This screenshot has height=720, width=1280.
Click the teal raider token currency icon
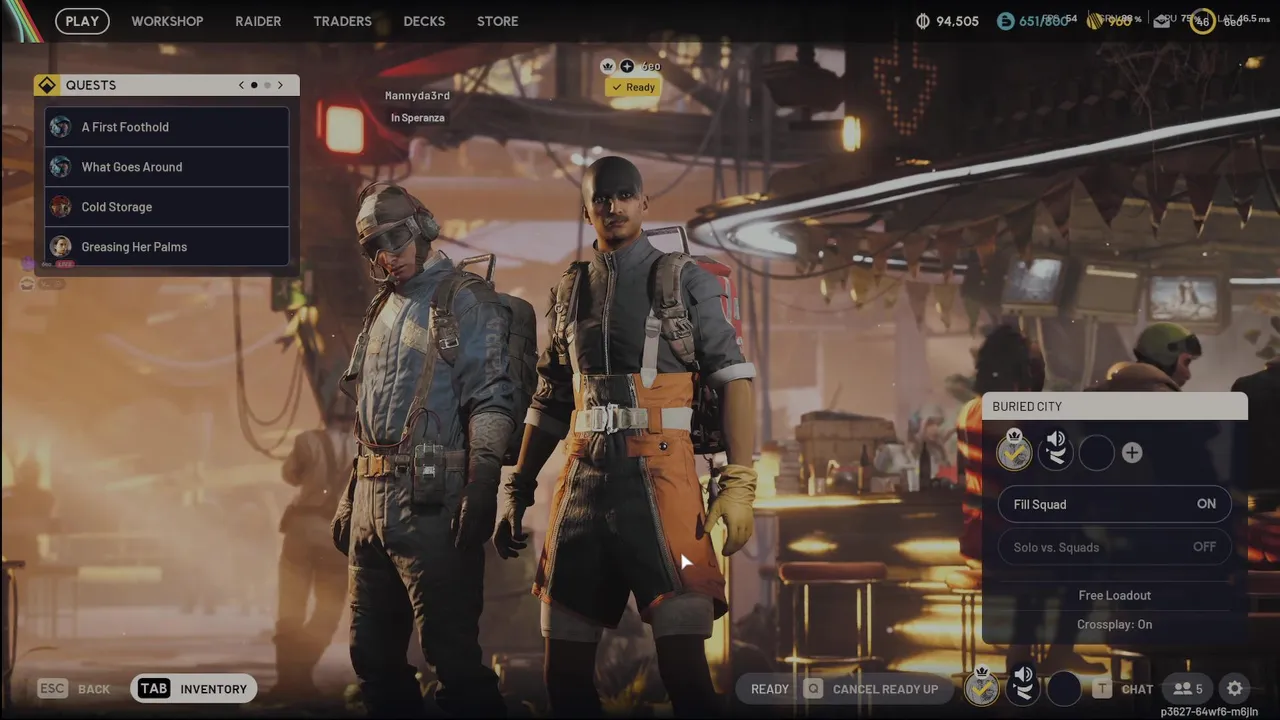click(x=1006, y=21)
